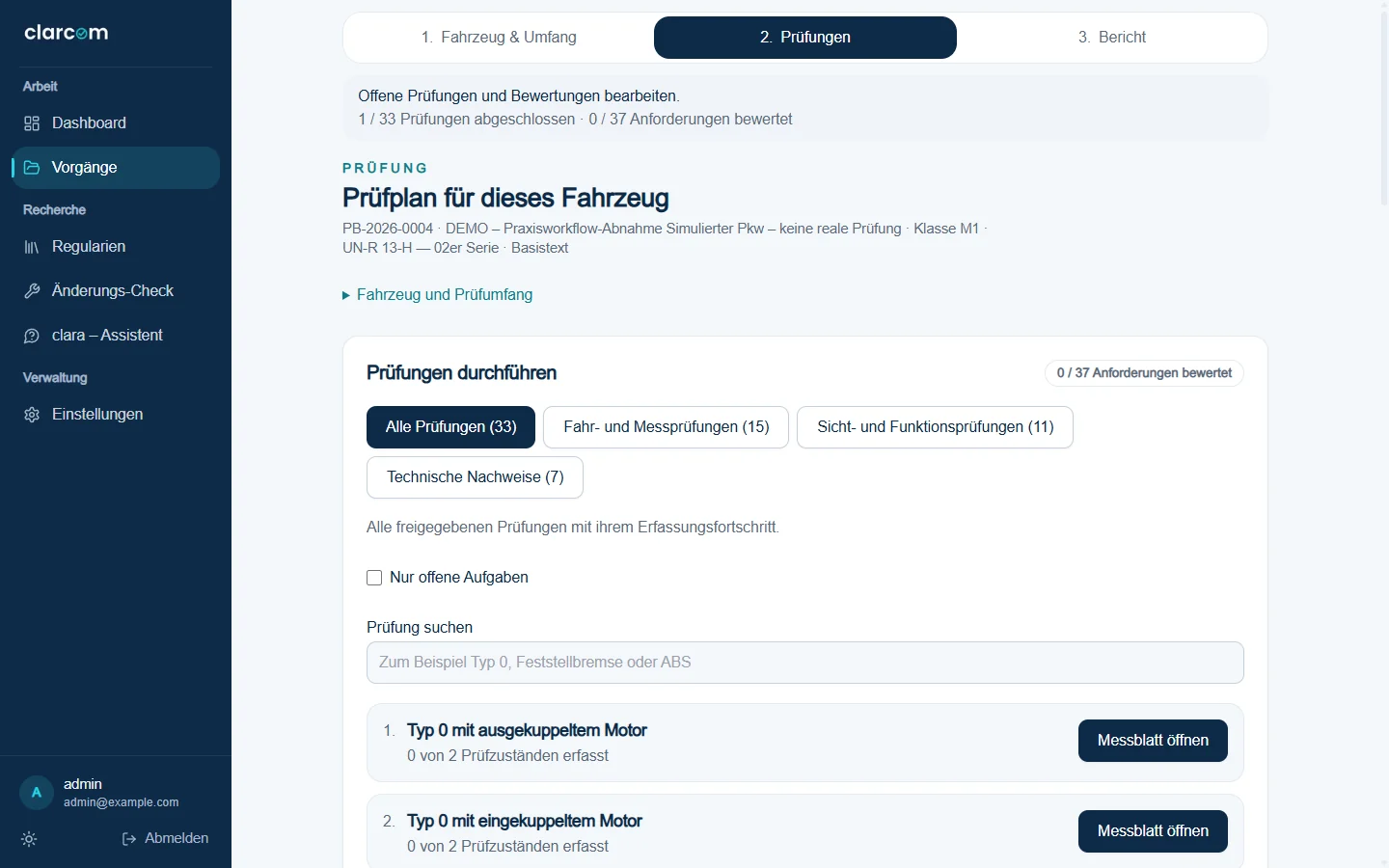Viewport: 1389px width, 868px height.
Task: Open Regularien via its library icon
Action: 32,247
